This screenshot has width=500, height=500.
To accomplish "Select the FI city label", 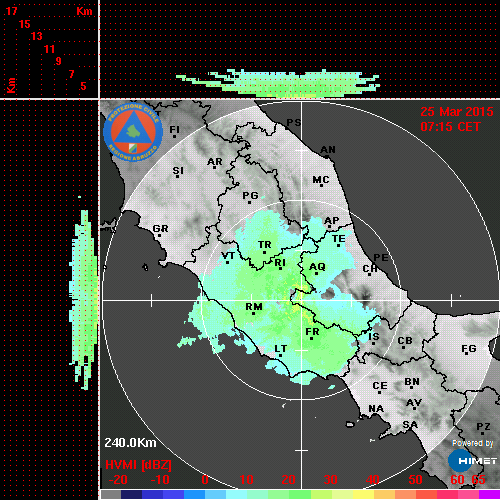I will pyautogui.click(x=175, y=129).
